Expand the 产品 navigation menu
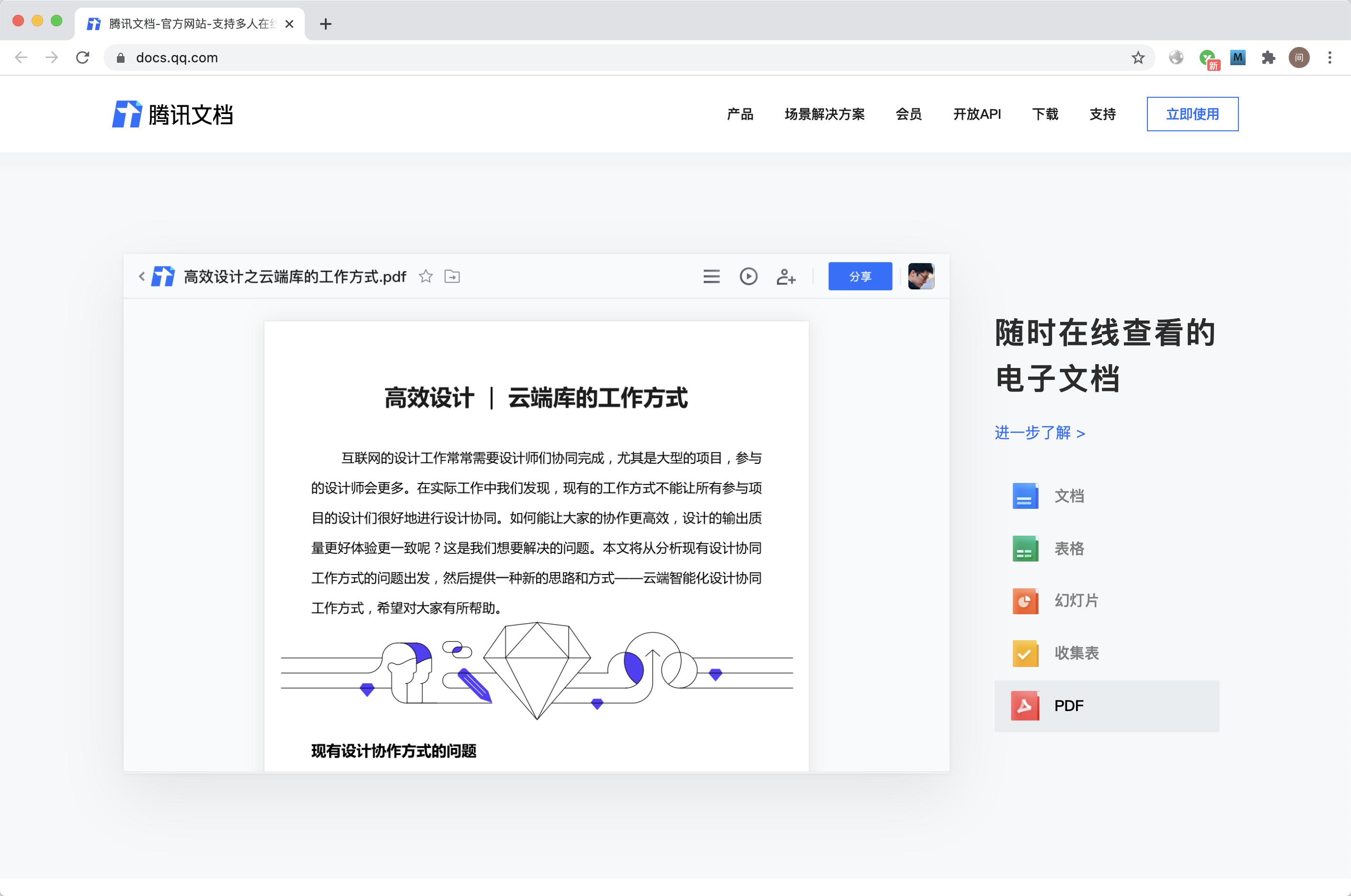 point(740,115)
